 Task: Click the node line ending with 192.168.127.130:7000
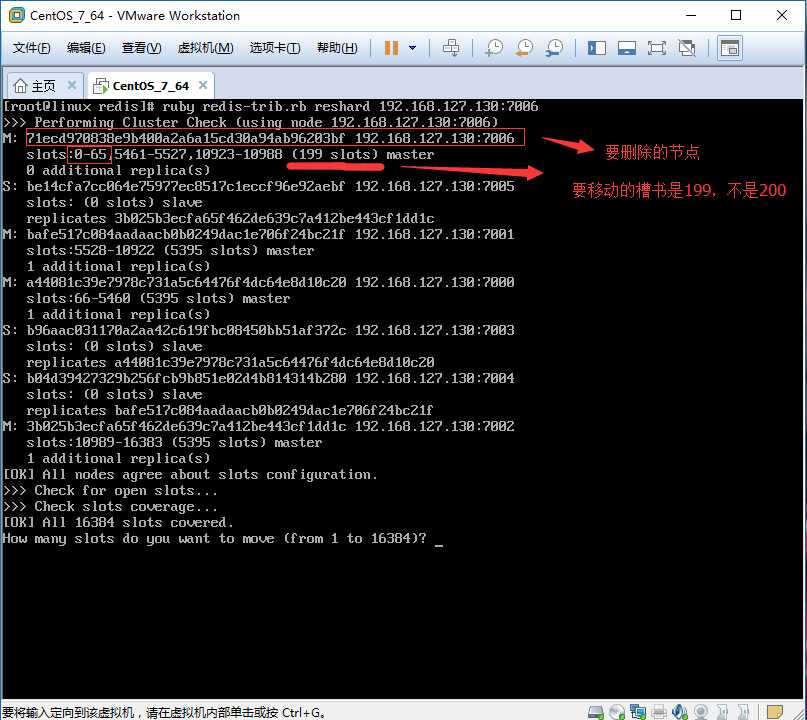click(x=258, y=282)
